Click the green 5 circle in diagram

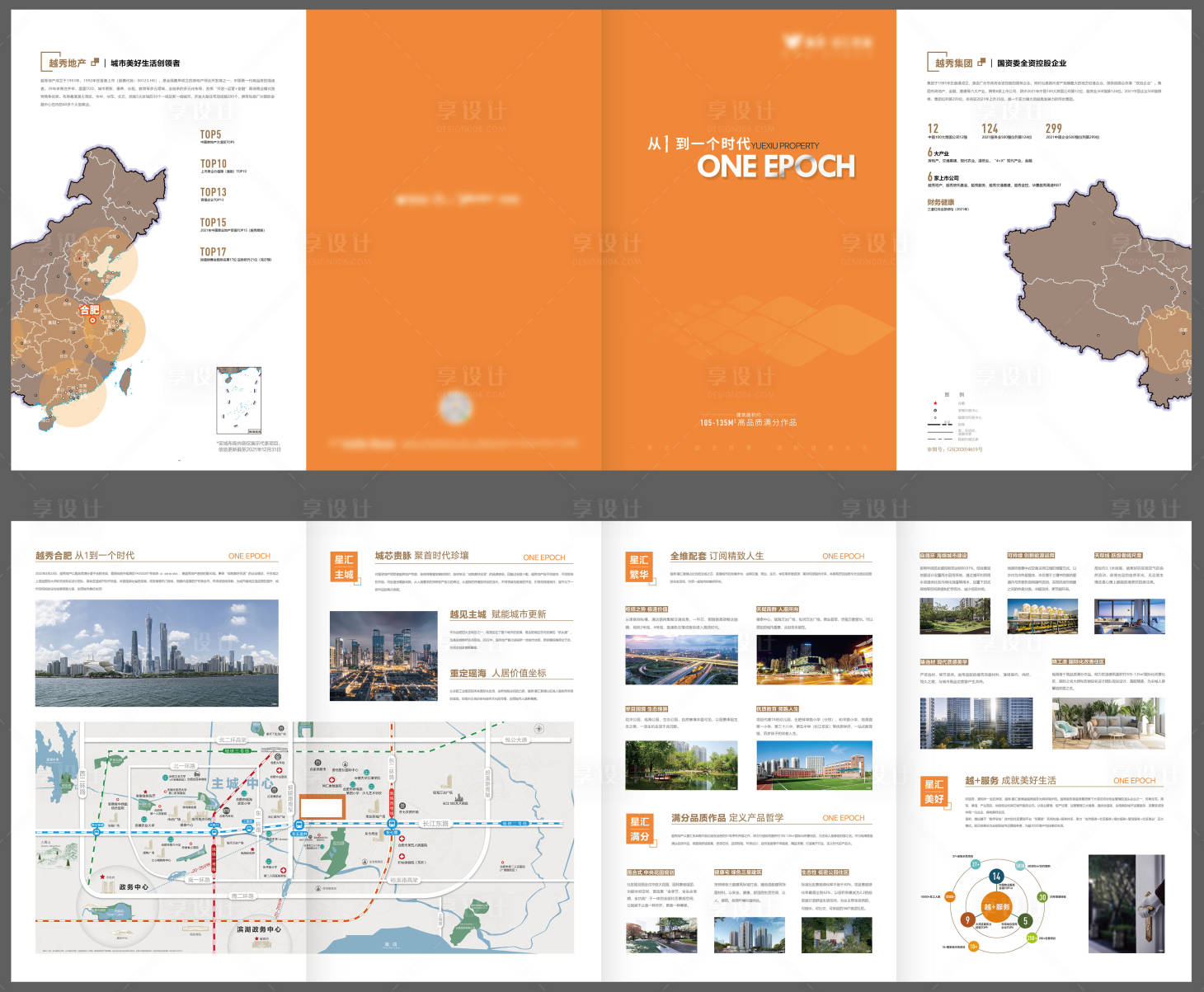pos(1025,920)
